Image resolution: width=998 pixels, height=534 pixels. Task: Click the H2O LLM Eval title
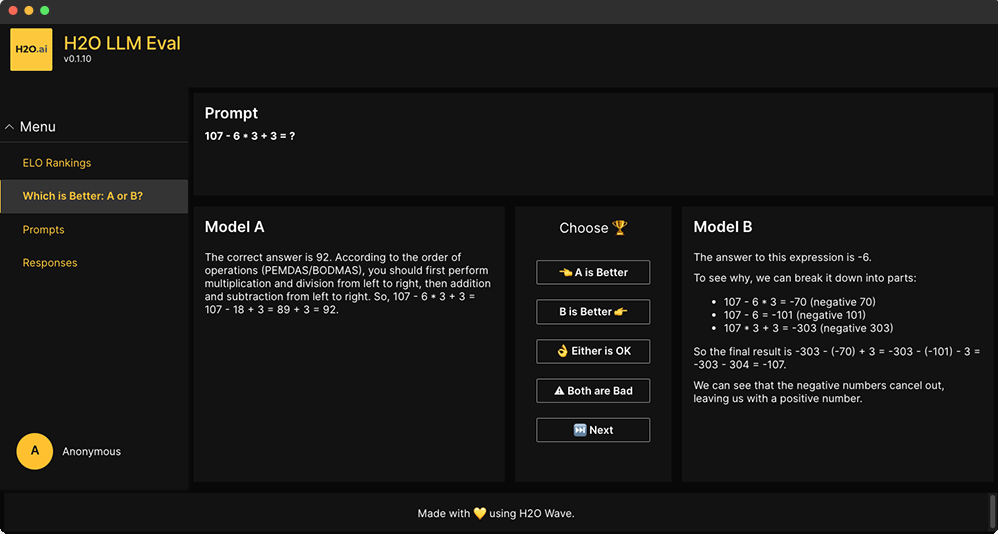pyautogui.click(x=122, y=43)
